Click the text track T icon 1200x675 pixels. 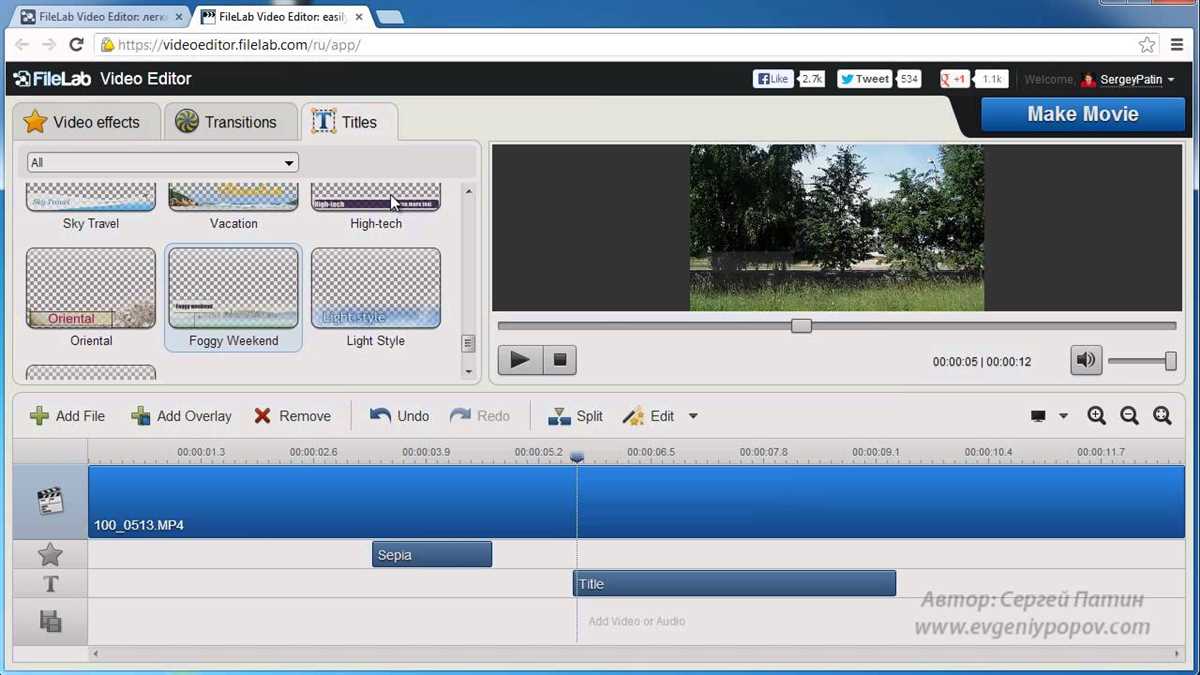[x=50, y=584]
